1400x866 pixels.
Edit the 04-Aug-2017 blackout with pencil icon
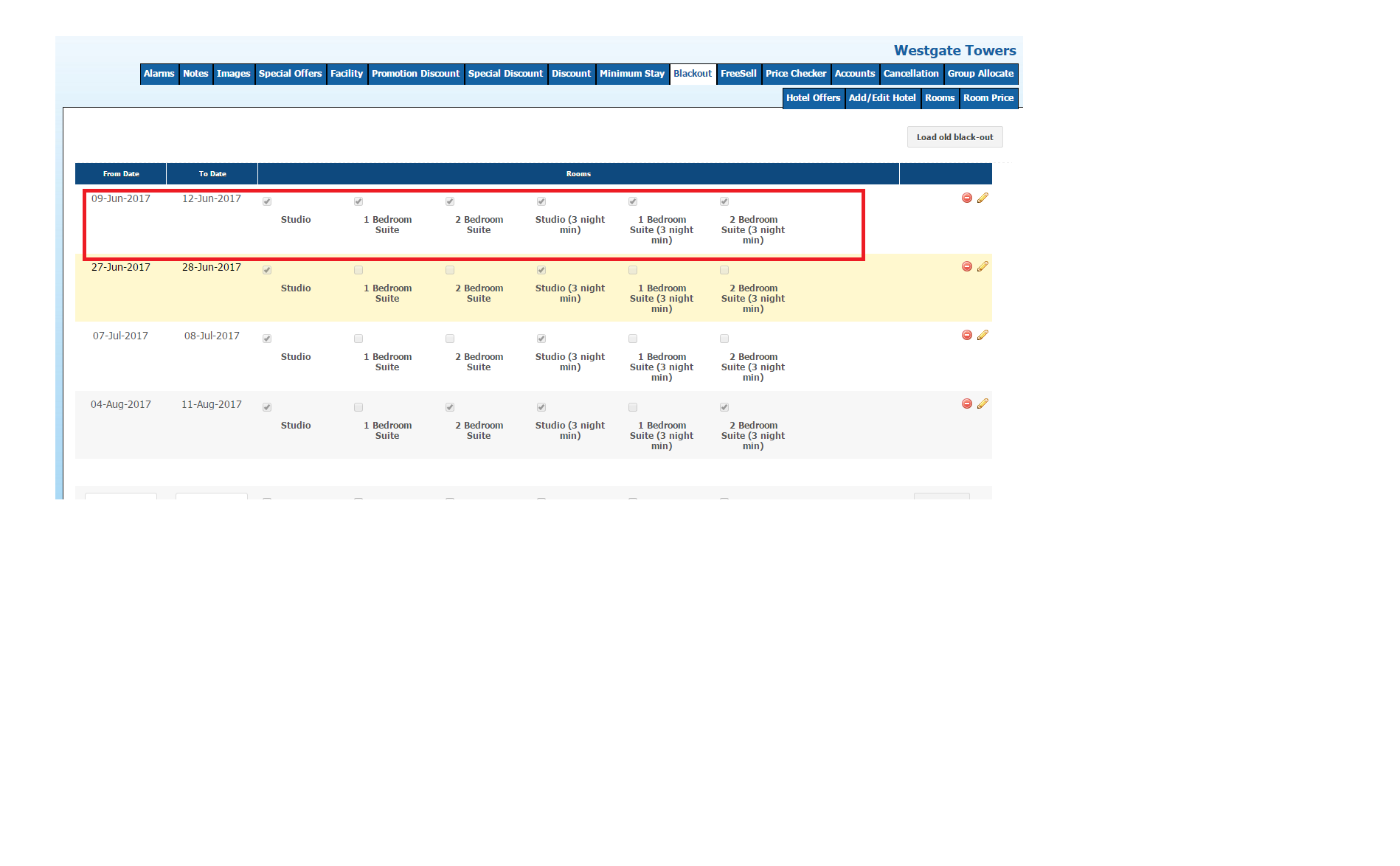pos(983,403)
